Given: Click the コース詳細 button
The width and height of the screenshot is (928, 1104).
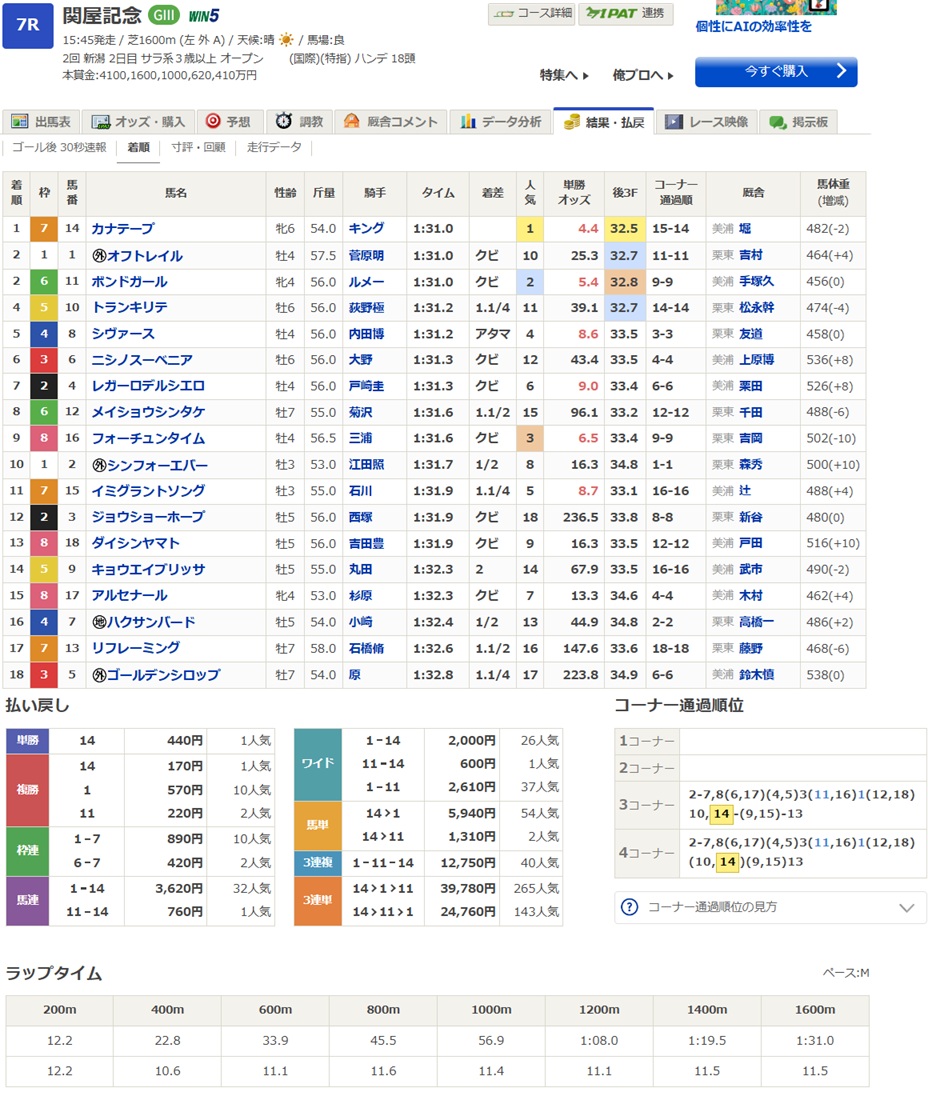Looking at the screenshot, I should tap(531, 13).
